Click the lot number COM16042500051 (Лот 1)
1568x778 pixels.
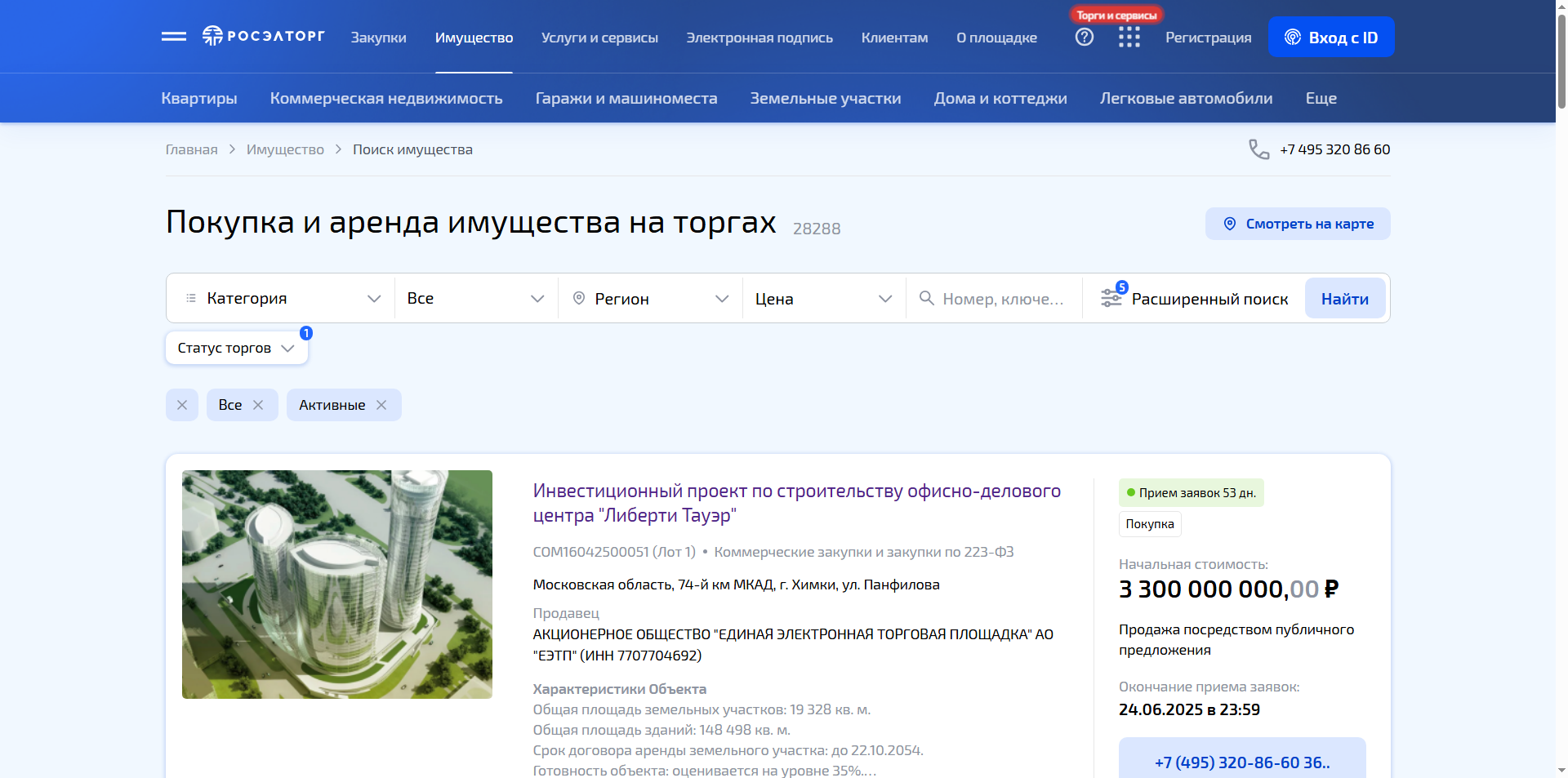(614, 552)
